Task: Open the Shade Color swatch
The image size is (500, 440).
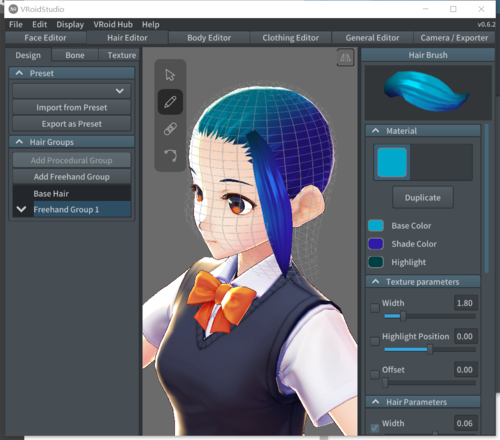Action: (376, 244)
